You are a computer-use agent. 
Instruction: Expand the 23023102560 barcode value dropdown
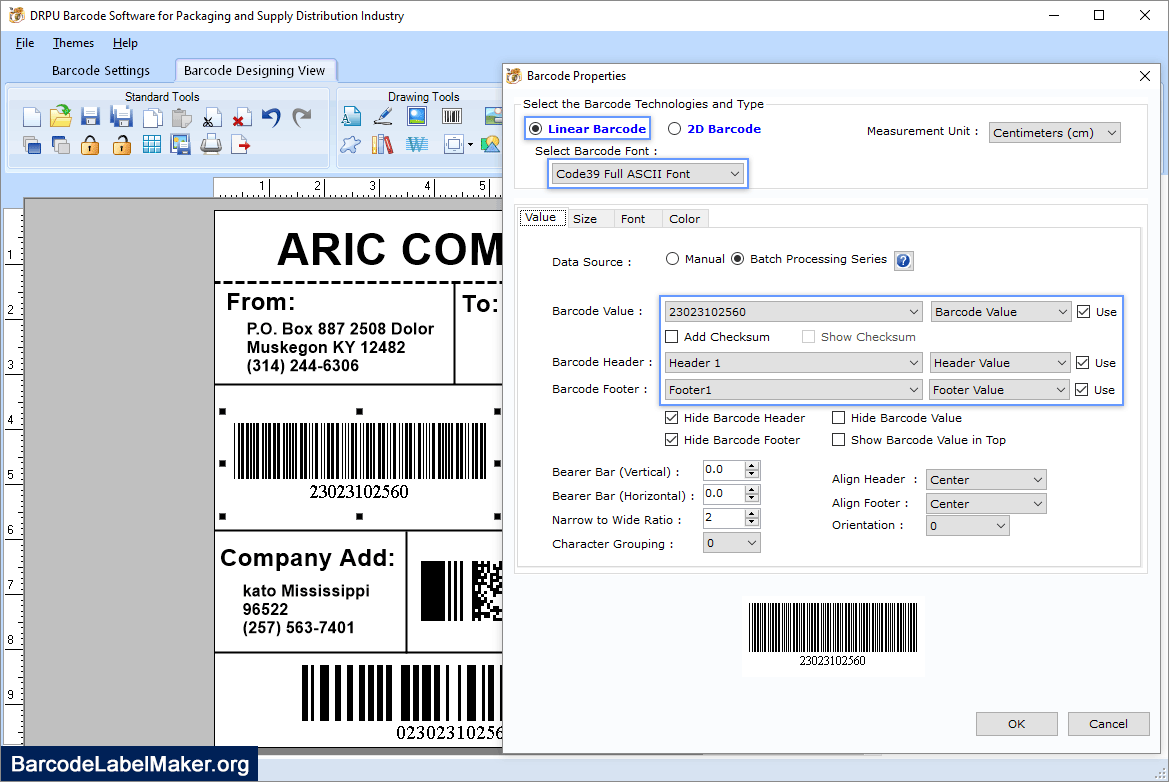(x=793, y=312)
